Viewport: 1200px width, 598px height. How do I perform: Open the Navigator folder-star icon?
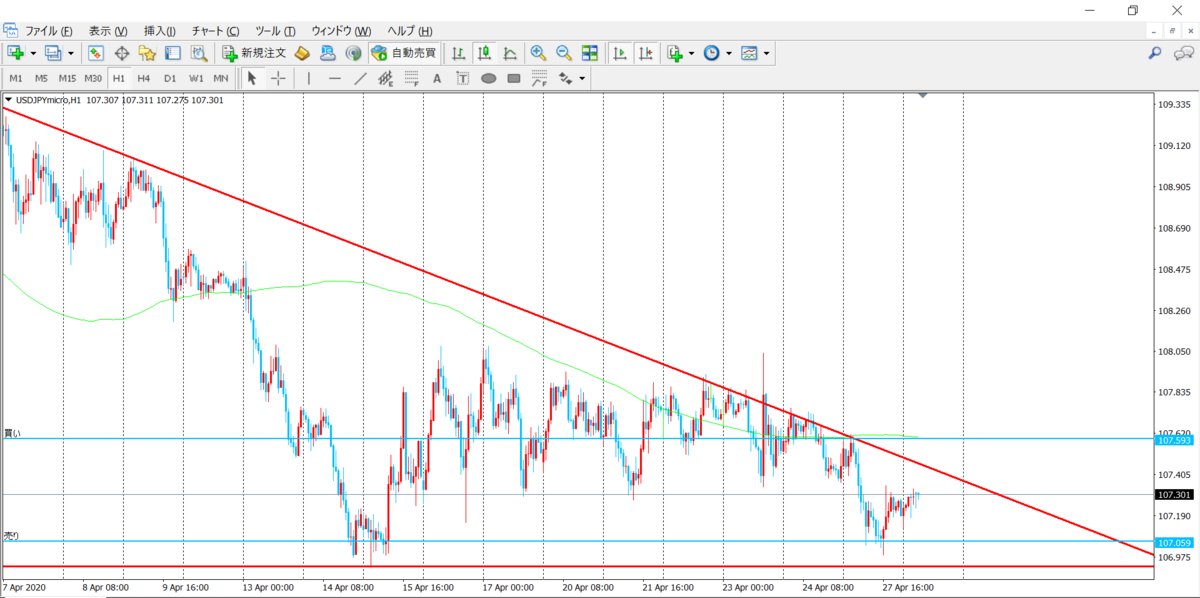pyautogui.click(x=147, y=53)
